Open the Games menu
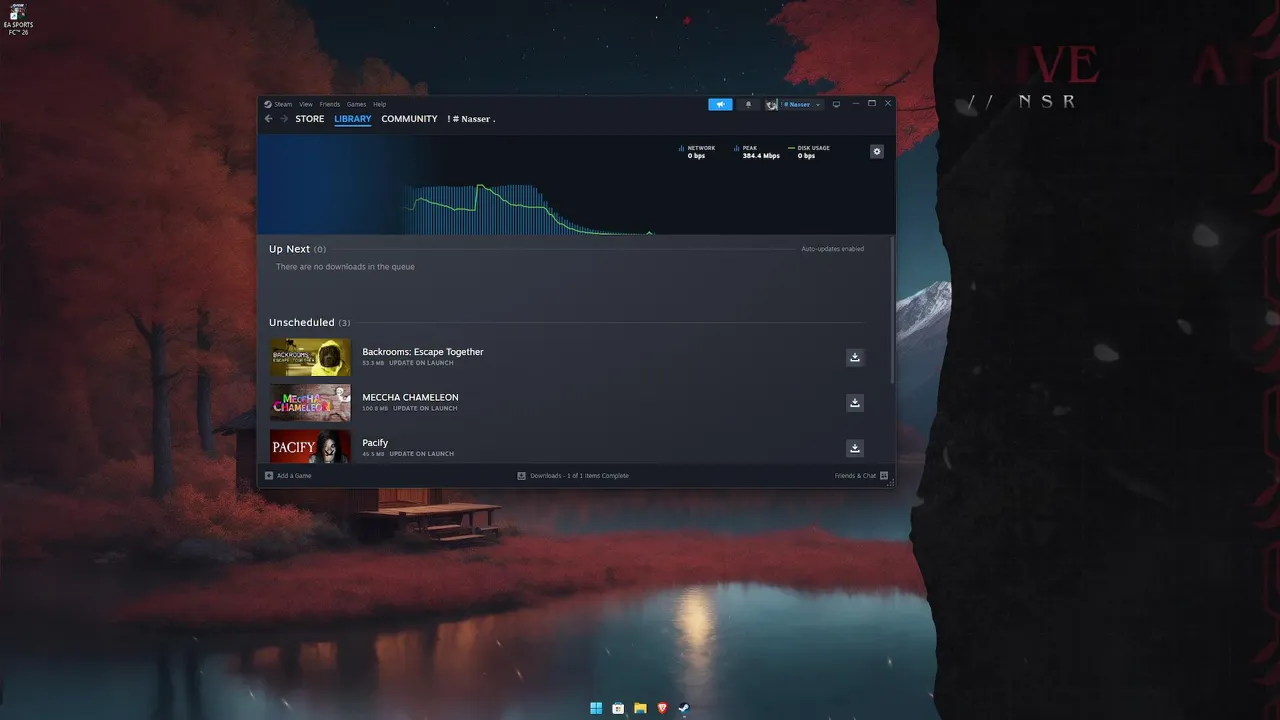The width and height of the screenshot is (1280, 720). tap(356, 104)
